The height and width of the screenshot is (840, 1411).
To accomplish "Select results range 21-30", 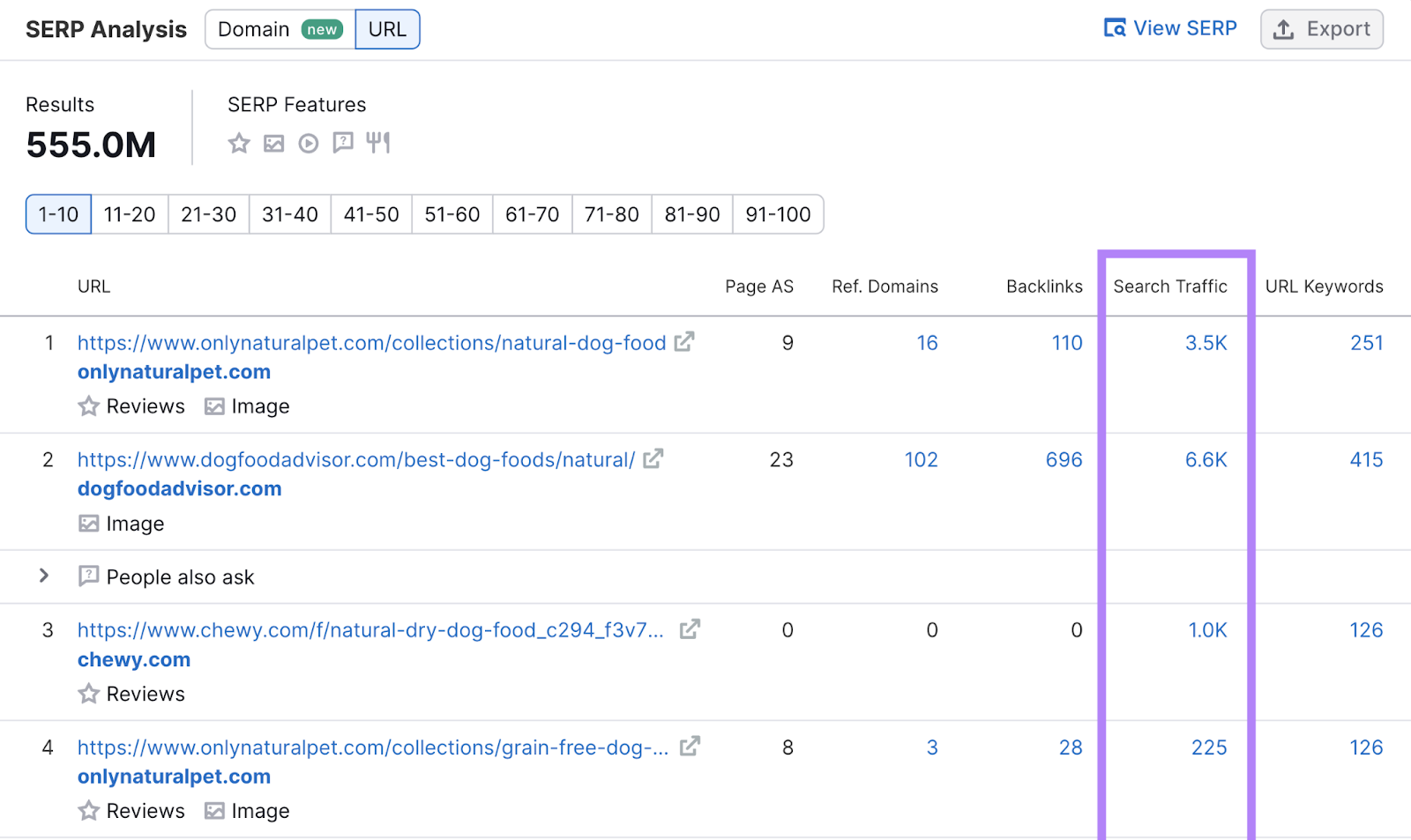I will pos(209,214).
